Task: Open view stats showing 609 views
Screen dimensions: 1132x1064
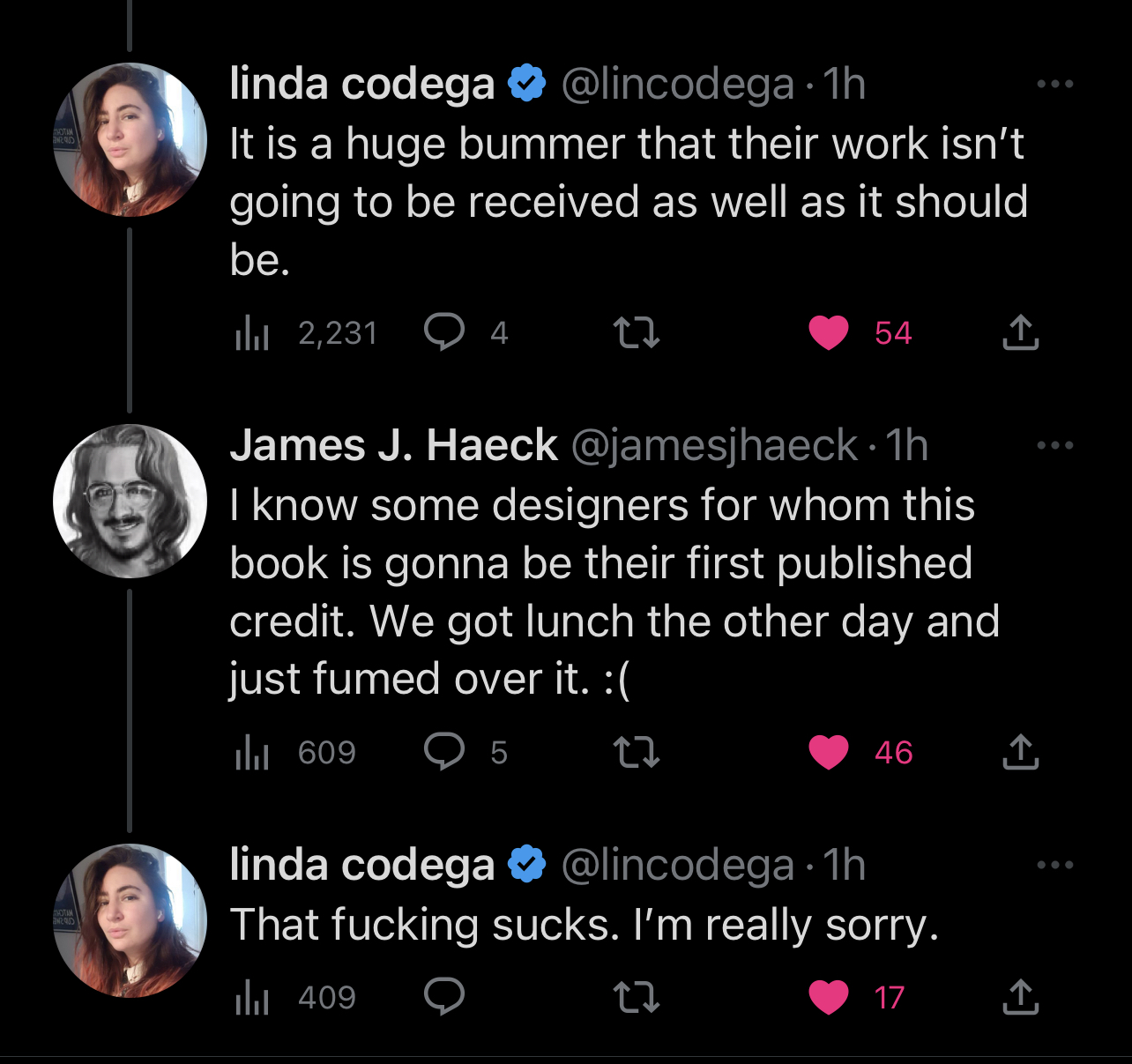Action: point(252,753)
